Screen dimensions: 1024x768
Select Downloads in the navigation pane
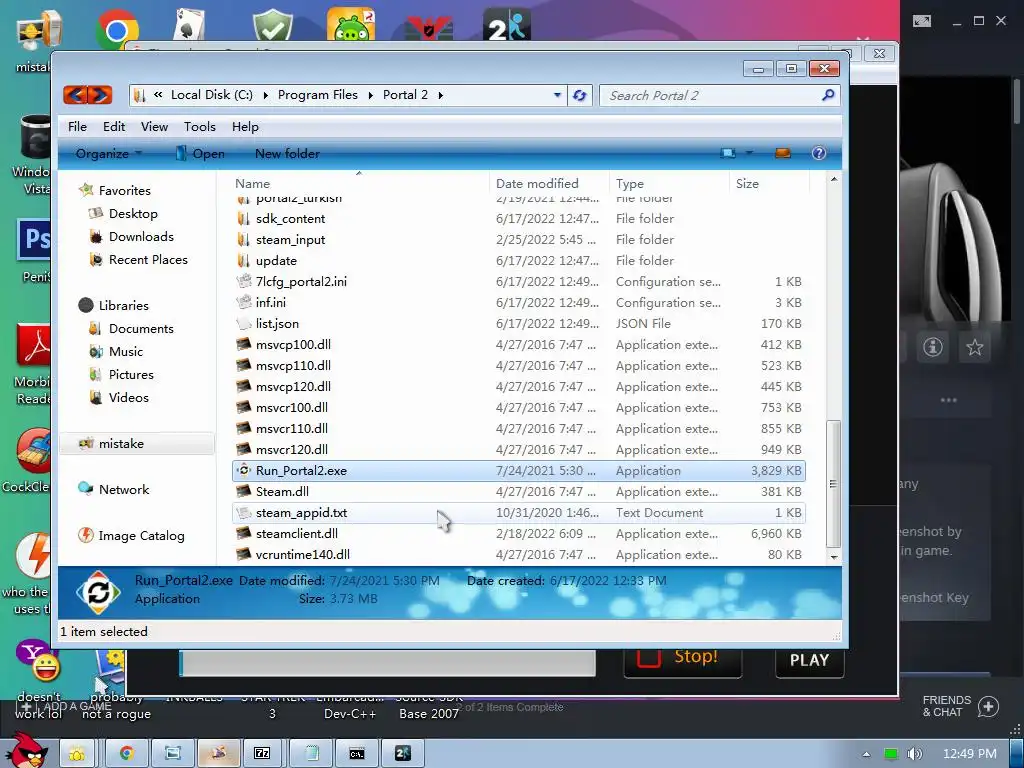(141, 236)
